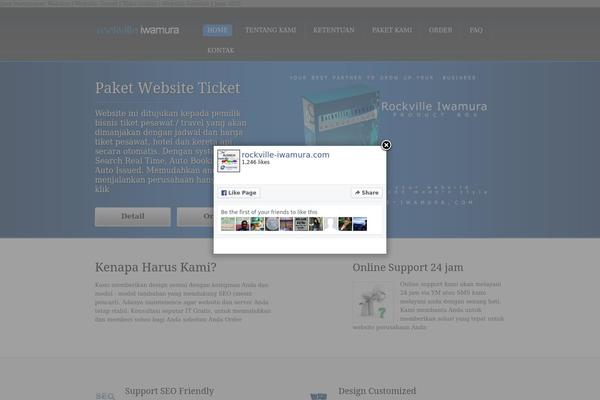
Task: Open the ORDER menu item
Action: point(440,30)
